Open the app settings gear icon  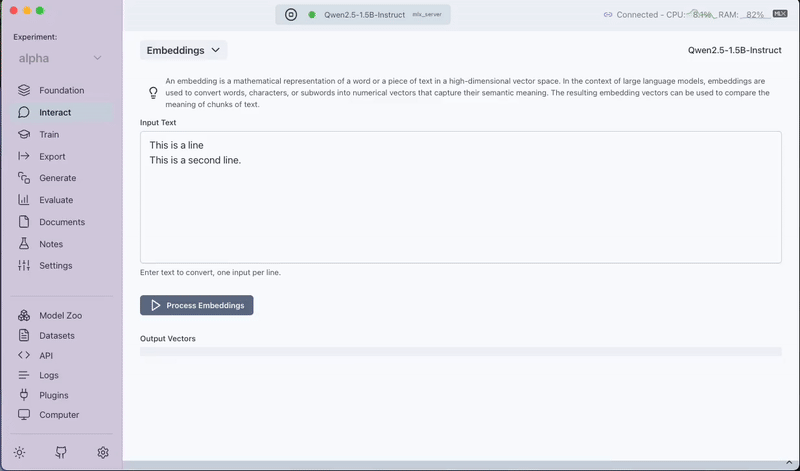tap(103, 452)
